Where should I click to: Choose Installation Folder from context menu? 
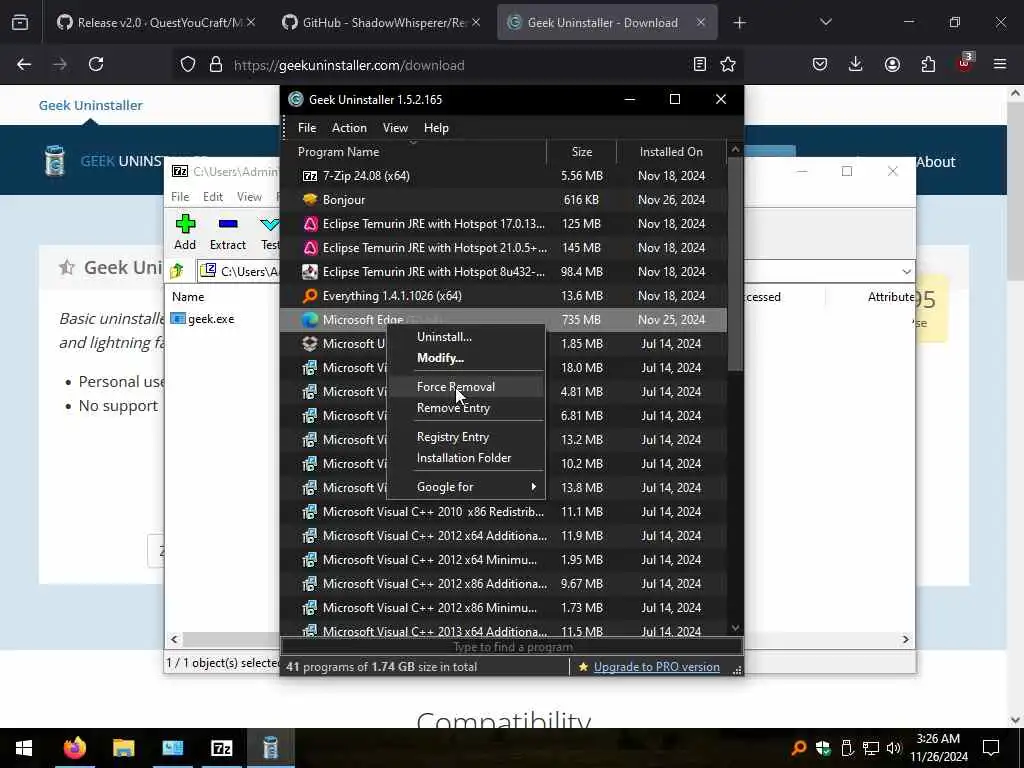466,458
